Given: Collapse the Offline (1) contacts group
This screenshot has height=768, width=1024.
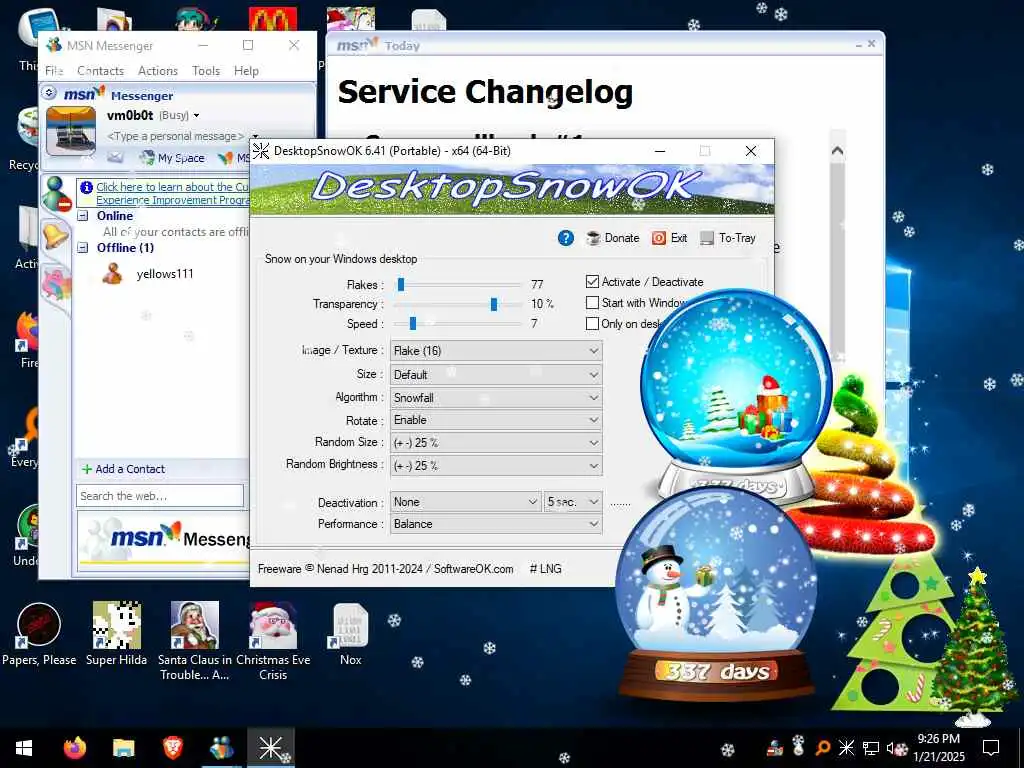Looking at the screenshot, I should (83, 248).
